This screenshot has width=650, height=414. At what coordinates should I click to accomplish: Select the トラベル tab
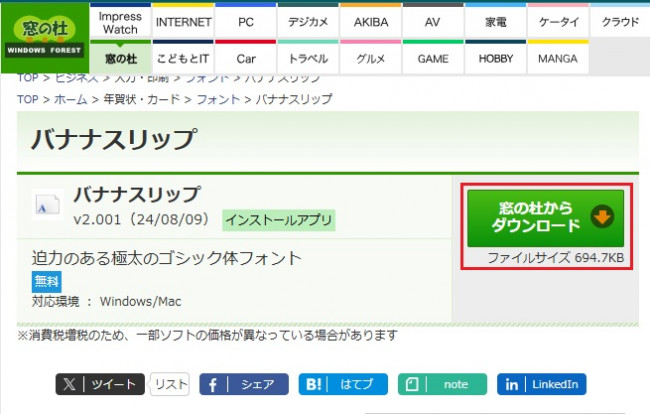point(308,58)
